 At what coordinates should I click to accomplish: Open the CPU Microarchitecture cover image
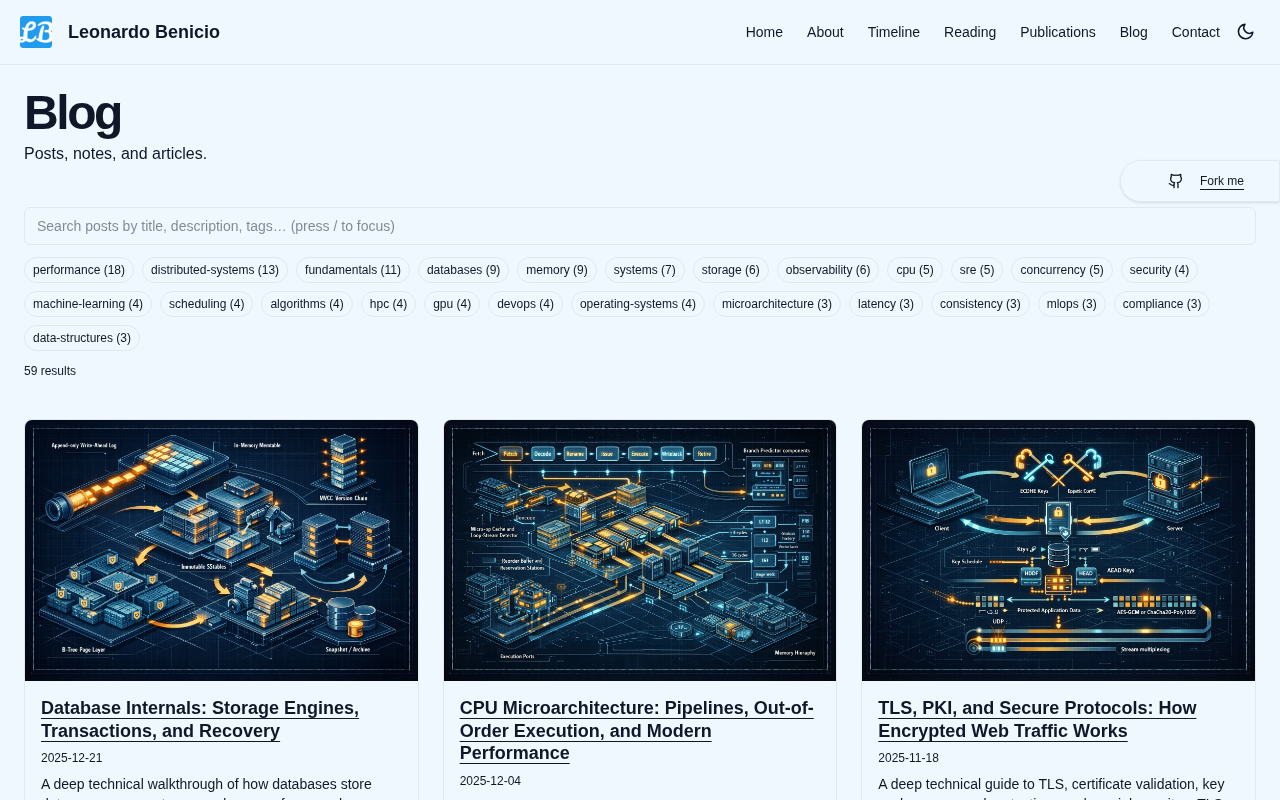tap(640, 550)
